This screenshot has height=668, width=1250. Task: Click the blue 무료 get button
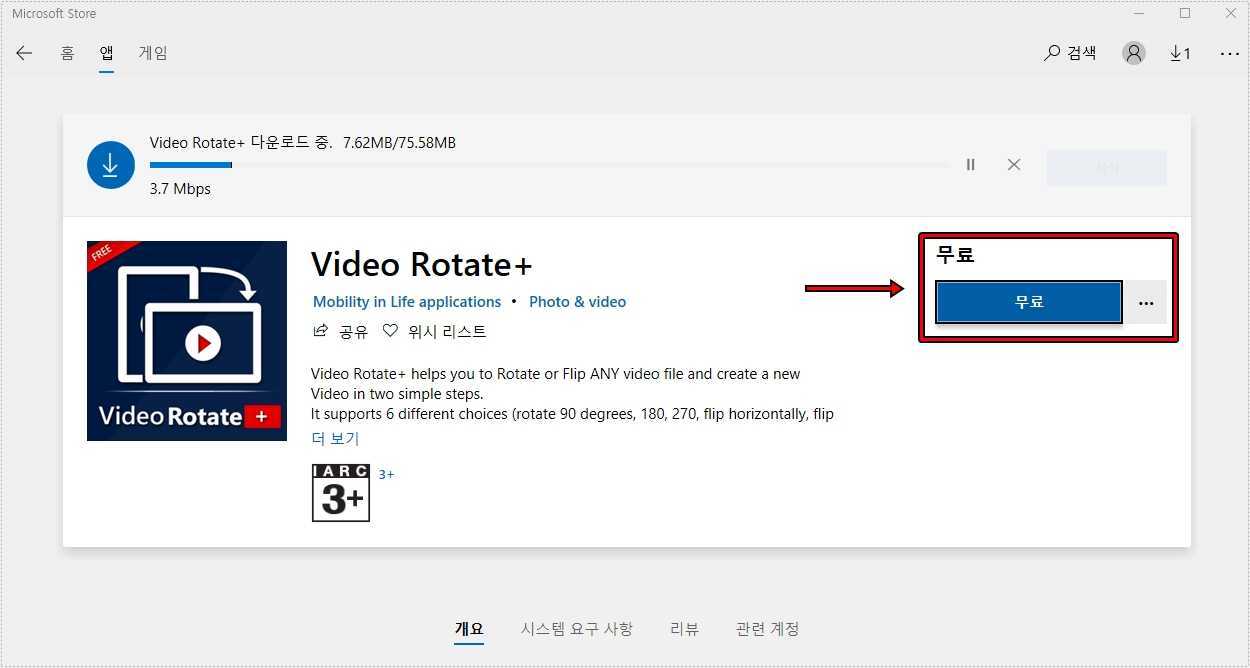point(1029,302)
